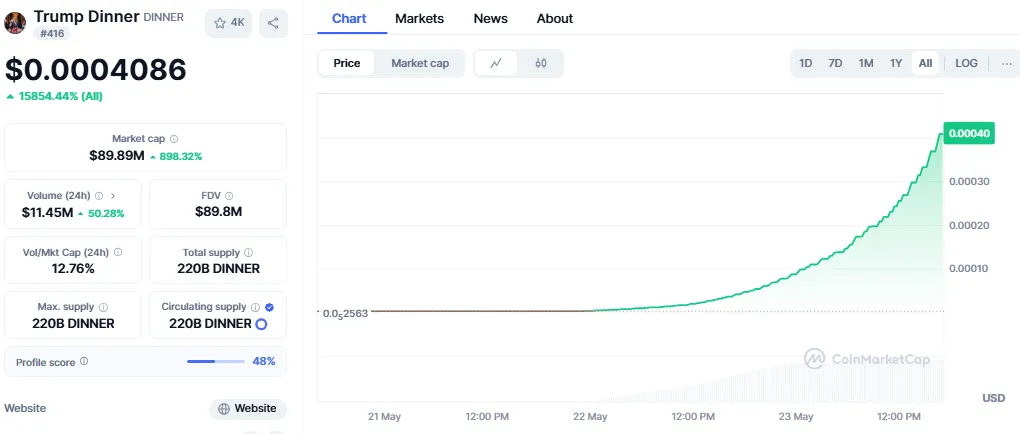The height and width of the screenshot is (434, 1020).
Task: Expand the Volume (24h) chevron arrow
Action: [x=112, y=196]
